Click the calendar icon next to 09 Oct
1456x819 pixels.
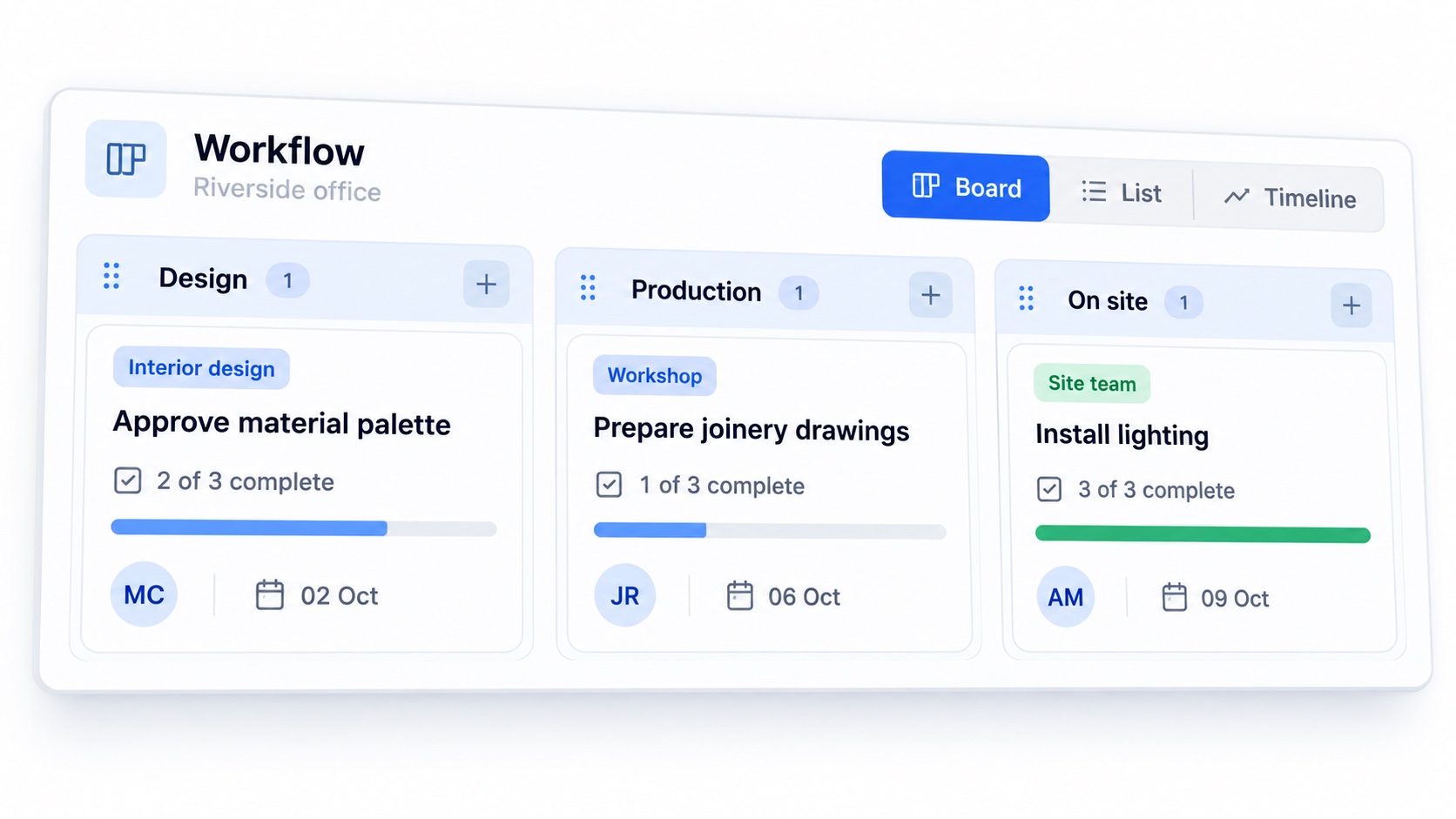click(x=1175, y=597)
